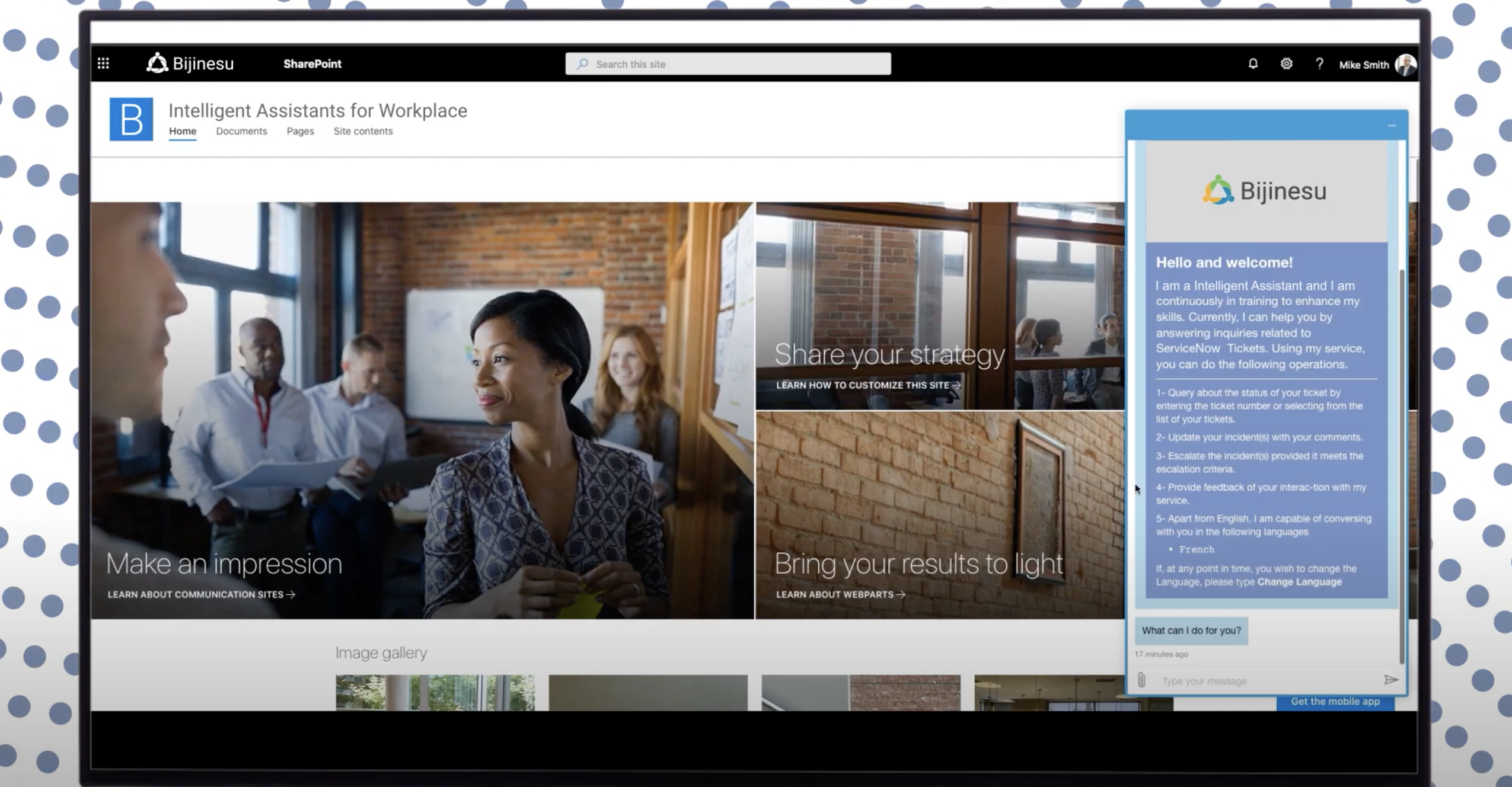Click Learn about webparts link

[840, 594]
